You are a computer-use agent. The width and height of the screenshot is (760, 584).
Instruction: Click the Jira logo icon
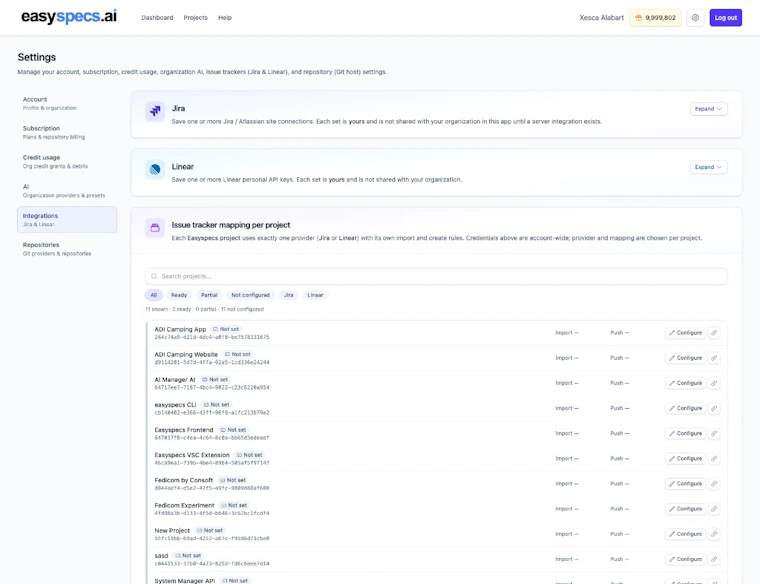tap(155, 111)
